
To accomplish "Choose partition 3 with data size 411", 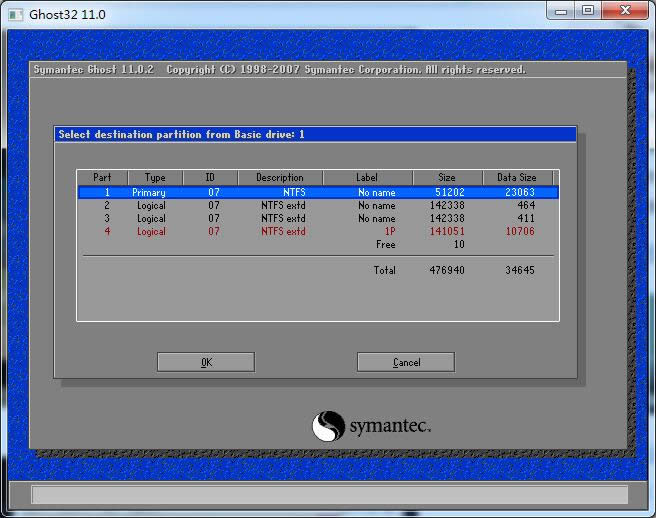I will 318,218.
